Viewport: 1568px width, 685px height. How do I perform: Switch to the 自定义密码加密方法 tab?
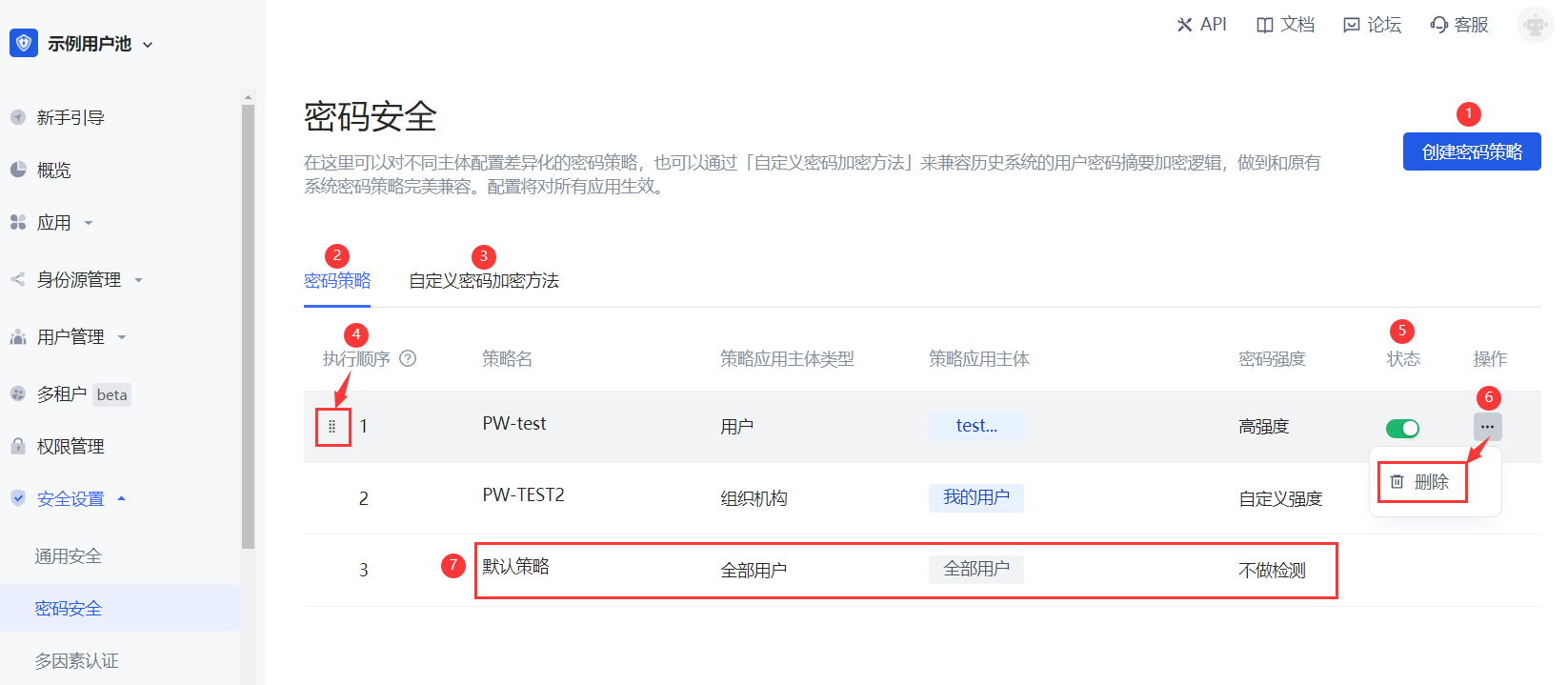click(x=483, y=281)
